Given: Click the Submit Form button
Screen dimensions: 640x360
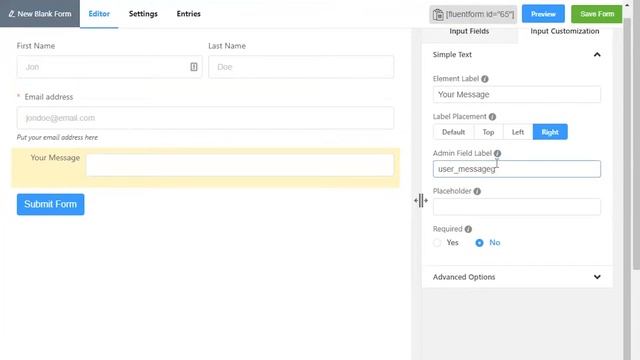Looking at the screenshot, I should [x=51, y=204].
